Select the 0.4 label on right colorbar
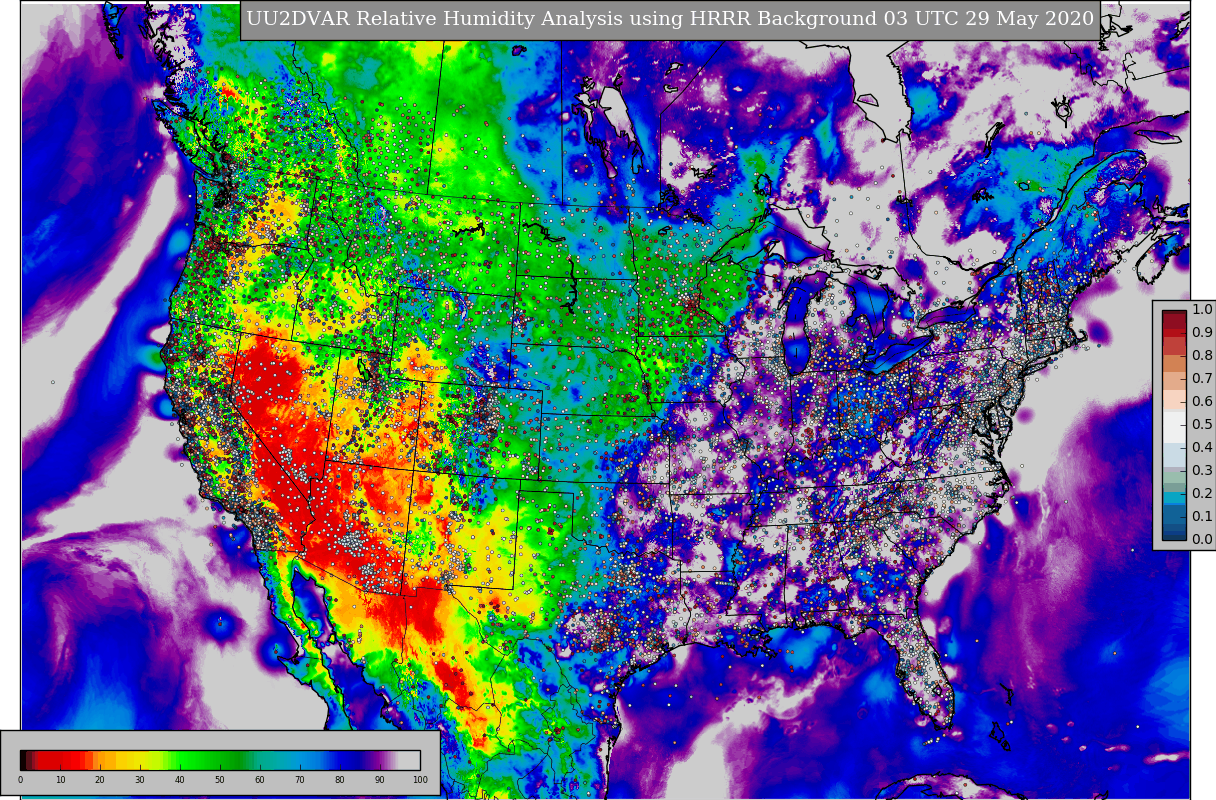 point(1202,448)
